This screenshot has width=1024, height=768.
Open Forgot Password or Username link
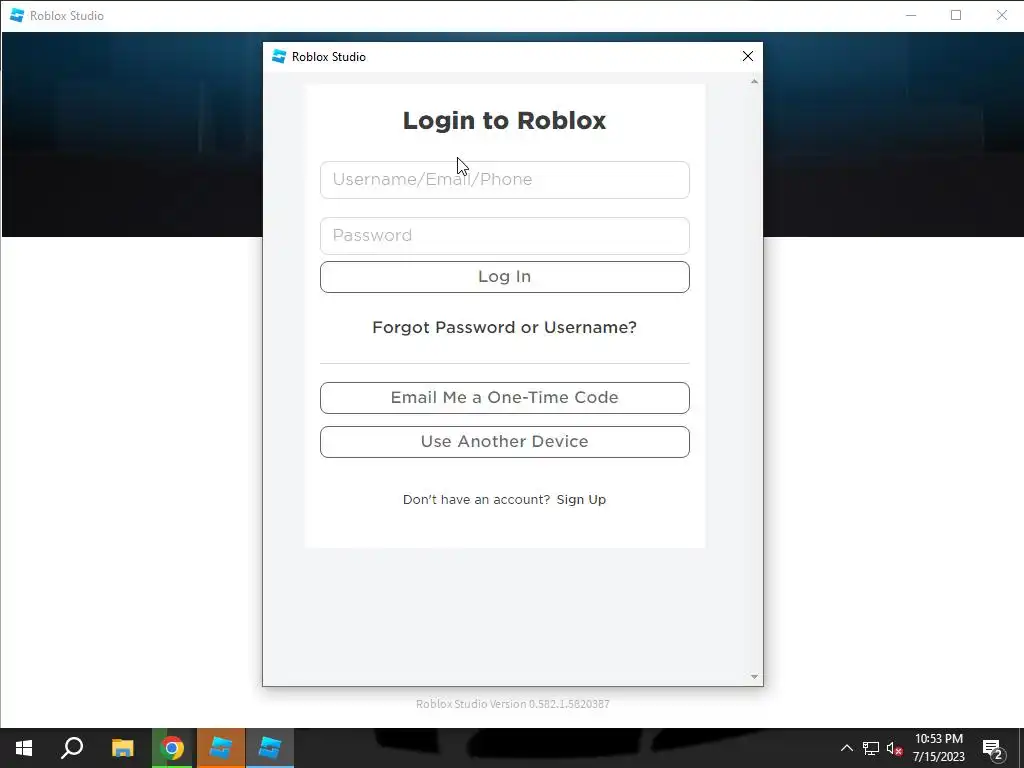(x=504, y=327)
